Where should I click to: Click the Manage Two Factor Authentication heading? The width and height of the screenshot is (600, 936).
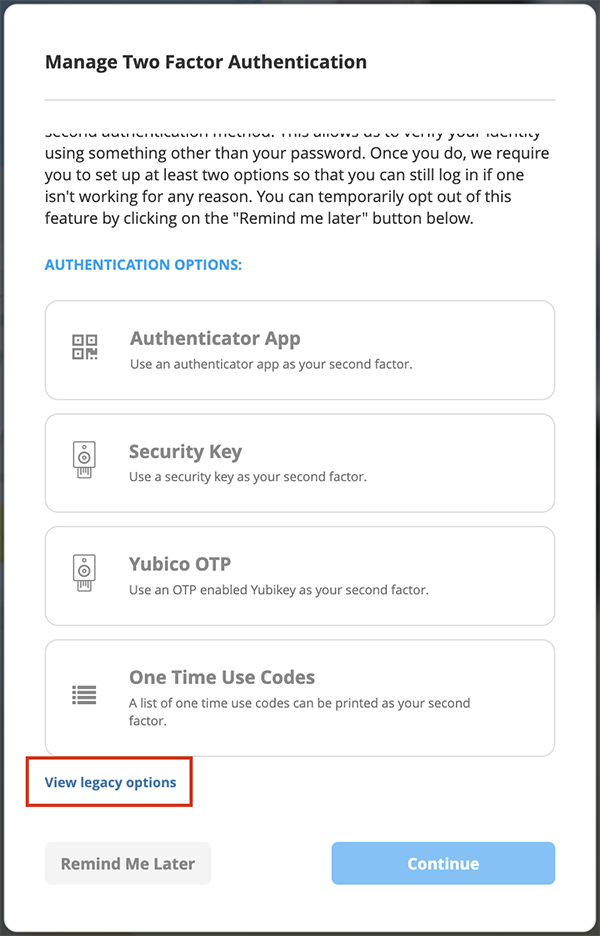206,62
